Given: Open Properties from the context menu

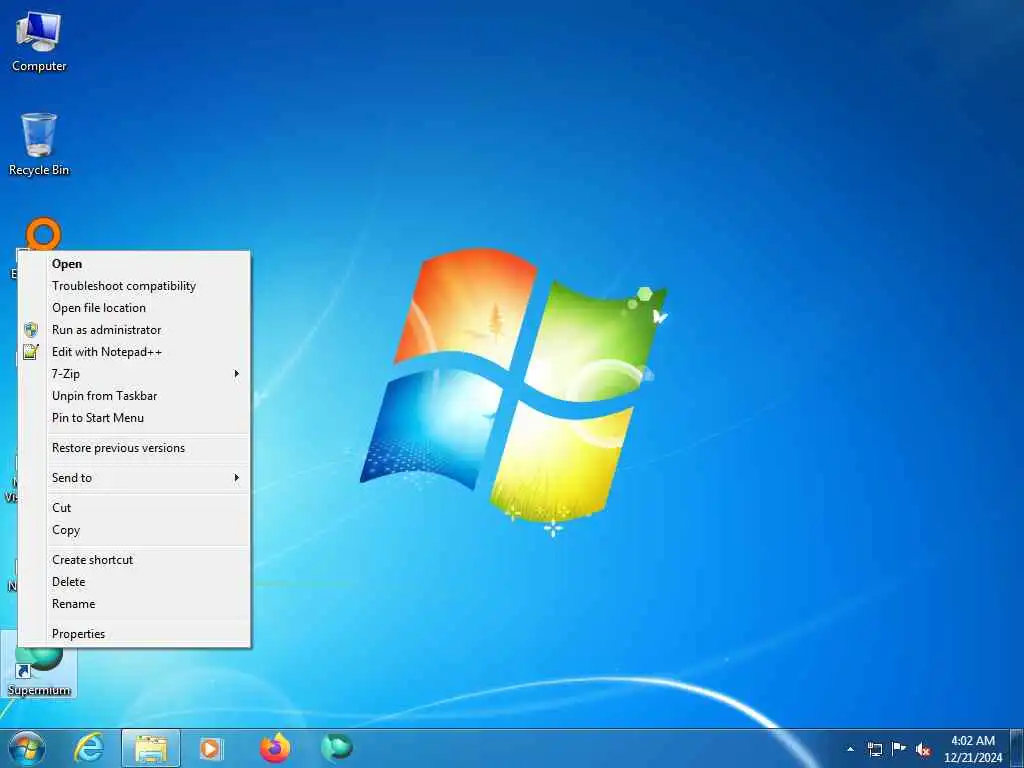Looking at the screenshot, I should point(135,633).
